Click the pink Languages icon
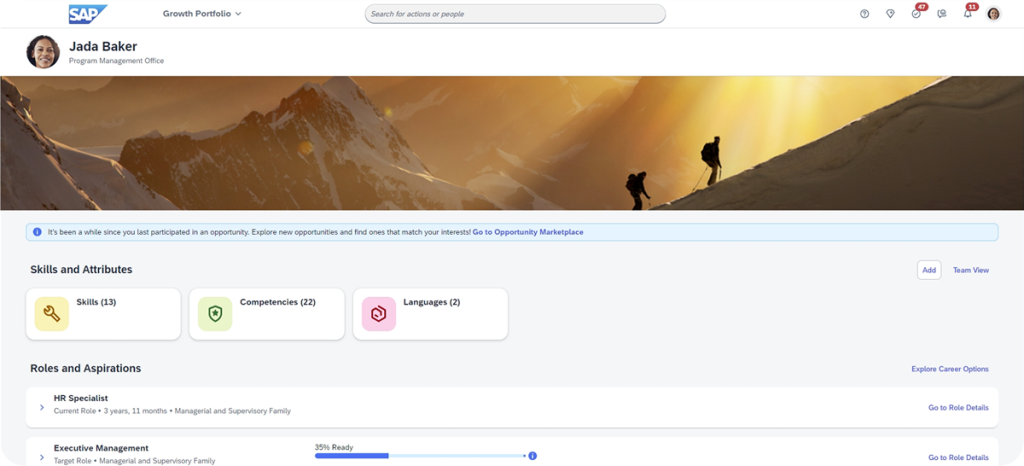1024x466 pixels. click(x=379, y=314)
